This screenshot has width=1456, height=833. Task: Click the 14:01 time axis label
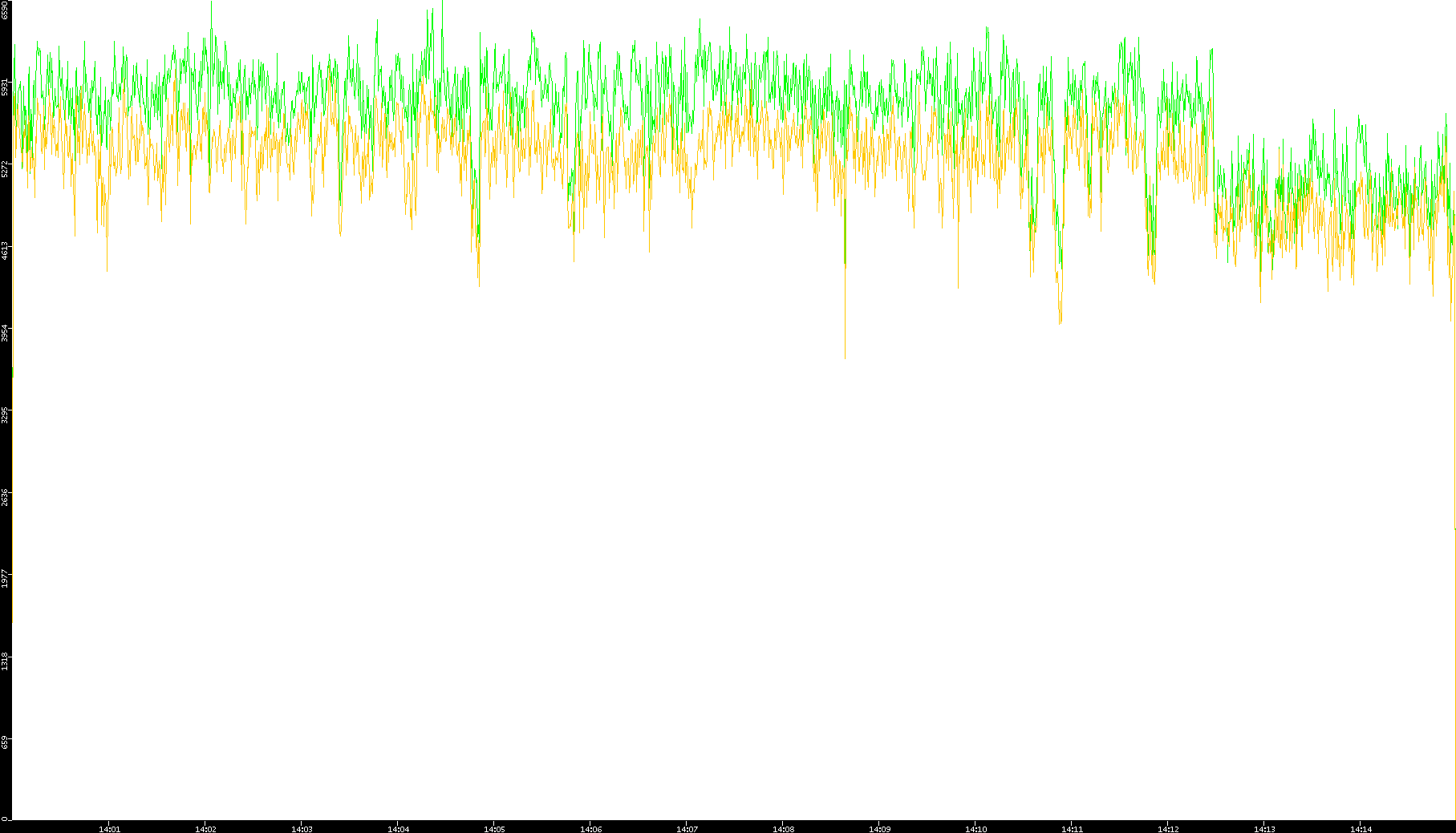[109, 829]
